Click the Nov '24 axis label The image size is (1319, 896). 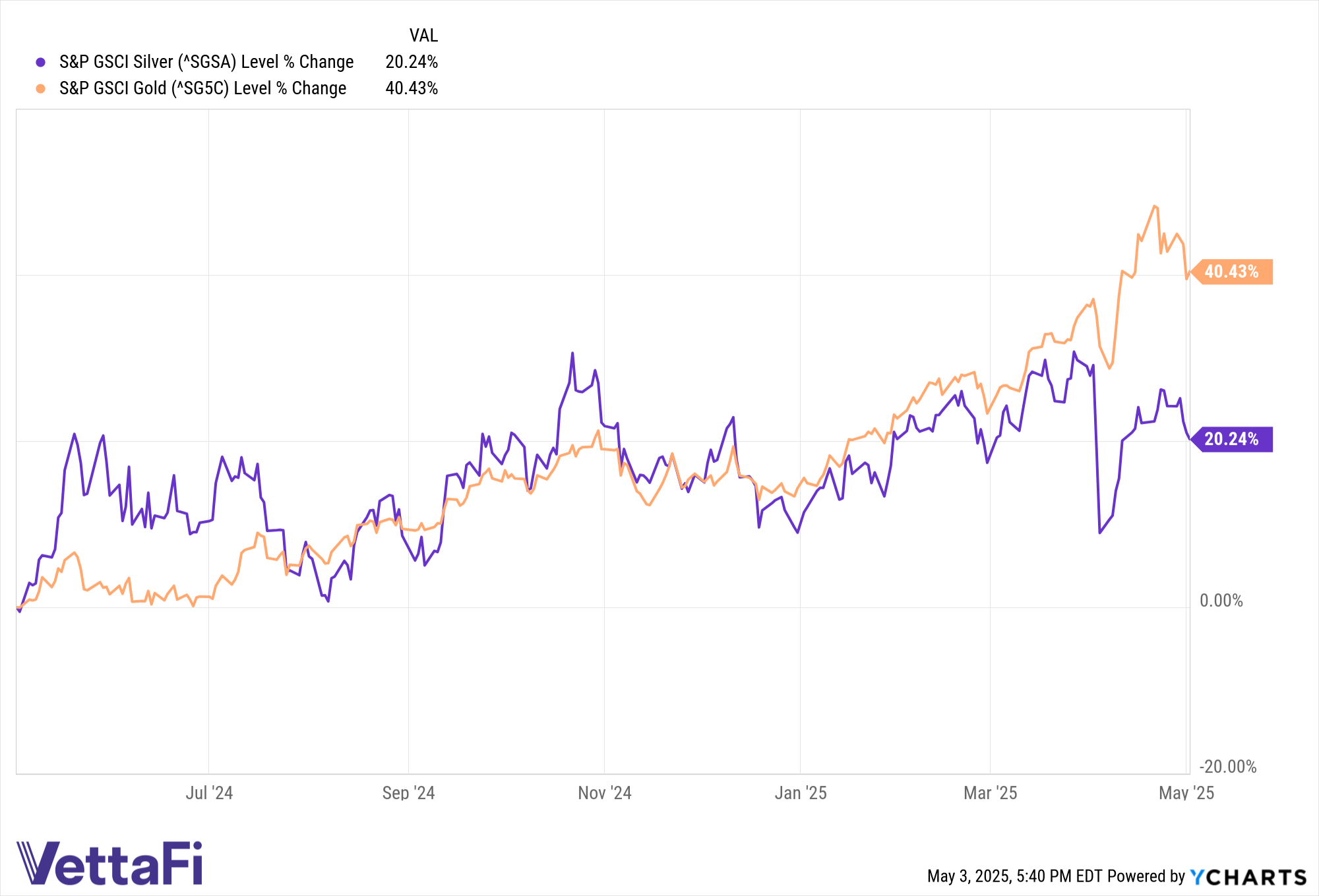coord(605,792)
